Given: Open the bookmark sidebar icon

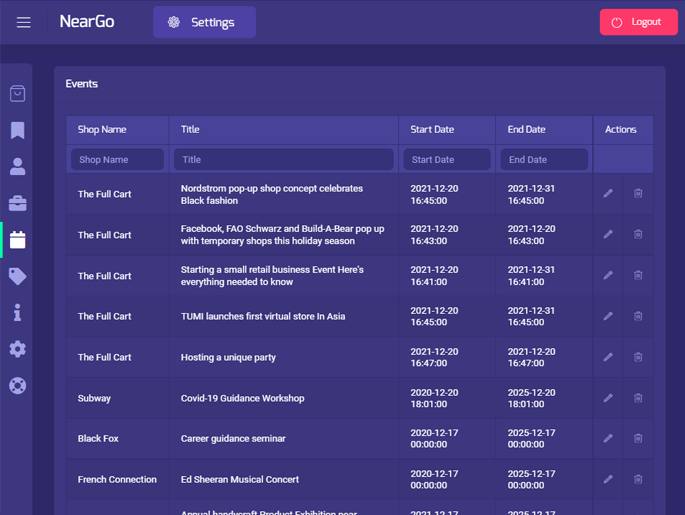Looking at the screenshot, I should (18, 131).
